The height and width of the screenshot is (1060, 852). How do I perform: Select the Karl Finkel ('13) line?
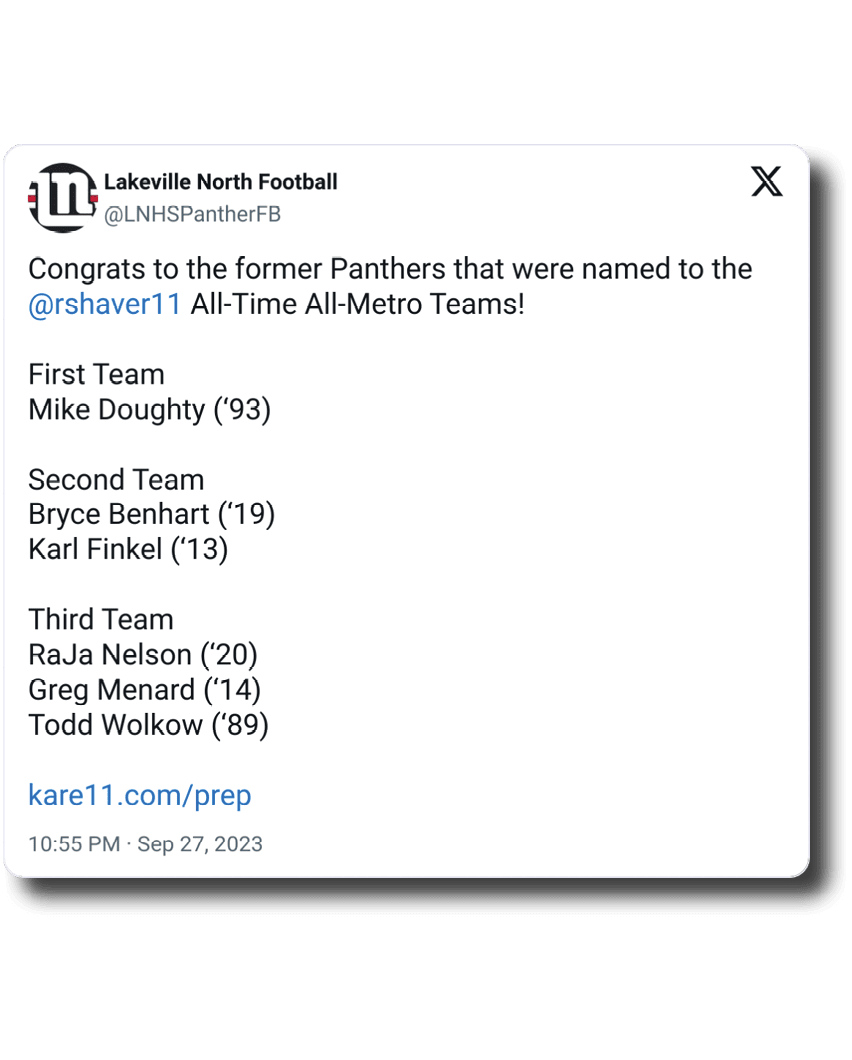click(x=128, y=550)
